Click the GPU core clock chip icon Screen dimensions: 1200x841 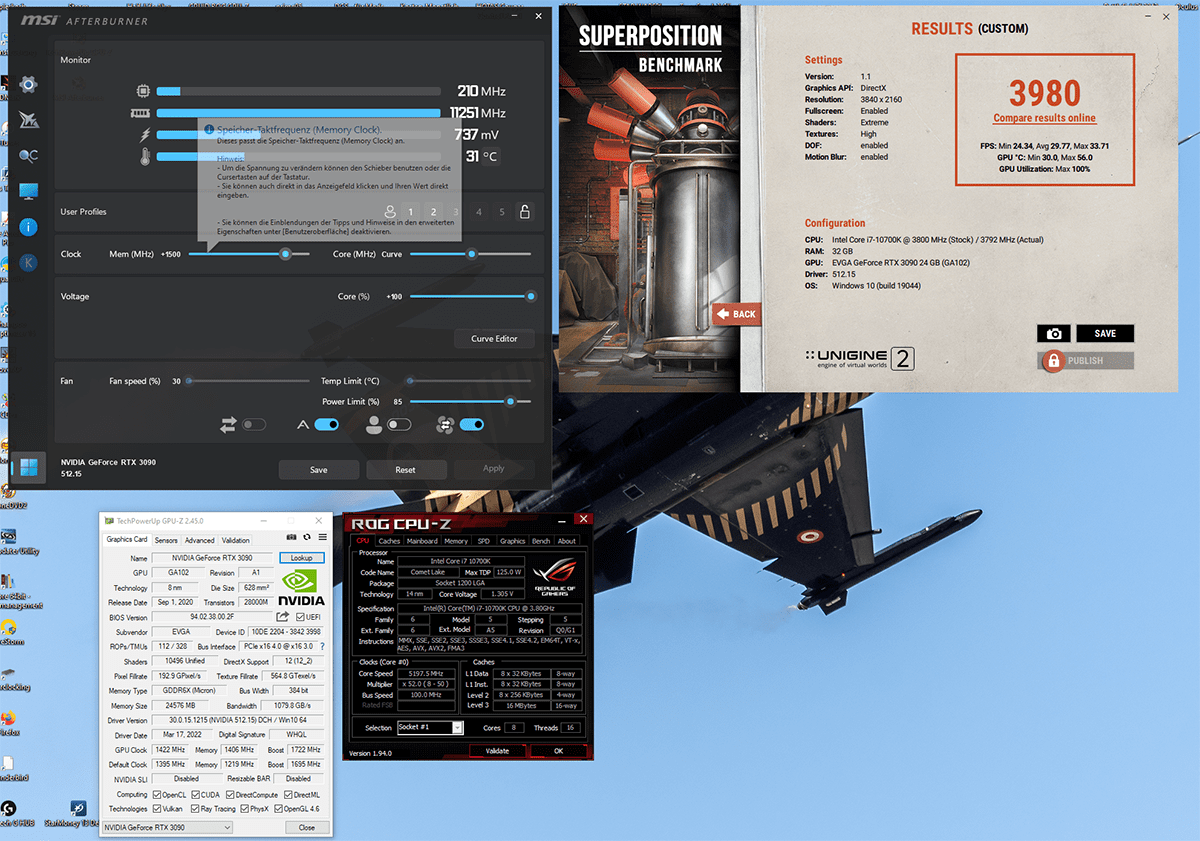tap(143, 91)
